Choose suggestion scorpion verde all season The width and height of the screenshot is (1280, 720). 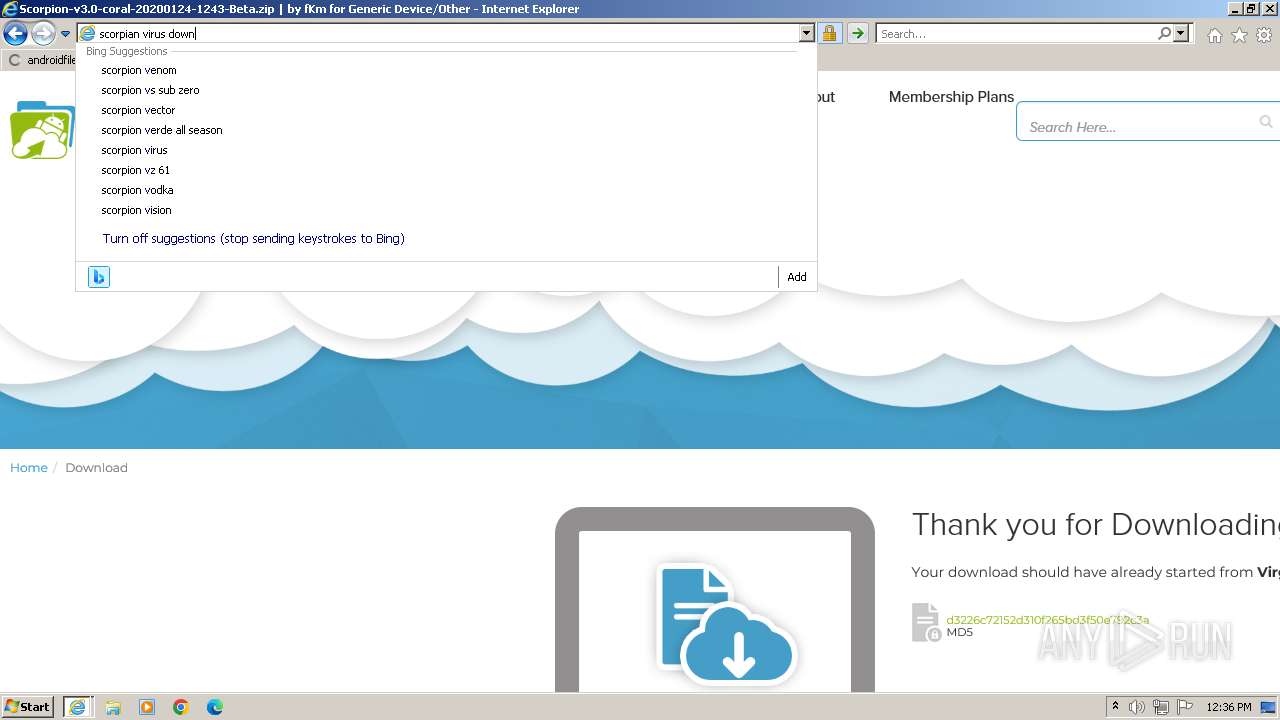[162, 130]
